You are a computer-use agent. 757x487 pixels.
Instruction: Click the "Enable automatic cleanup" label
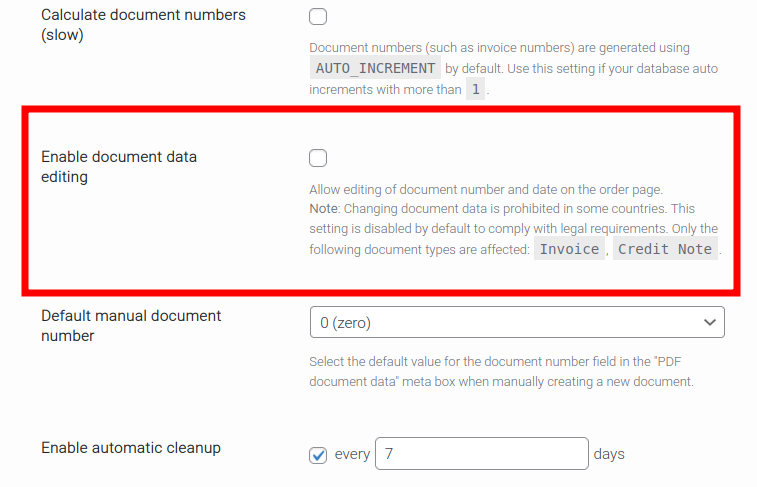[131, 448]
